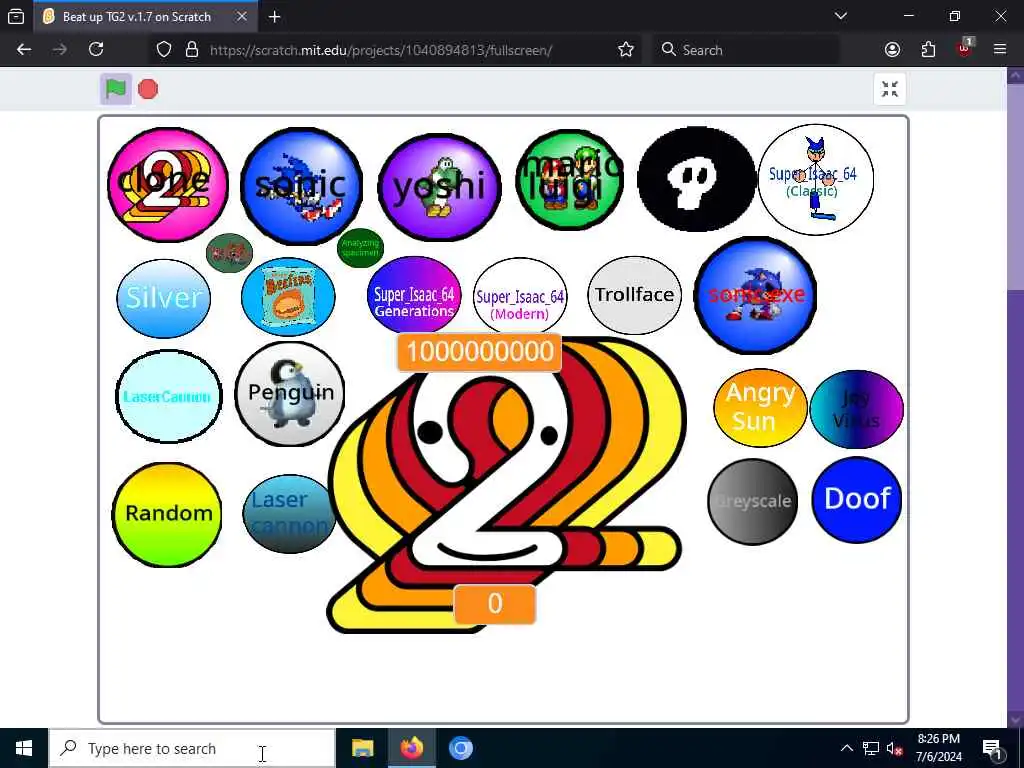The height and width of the screenshot is (768, 1024).
Task: Click the small red-patterned green bubble
Action: (229, 252)
